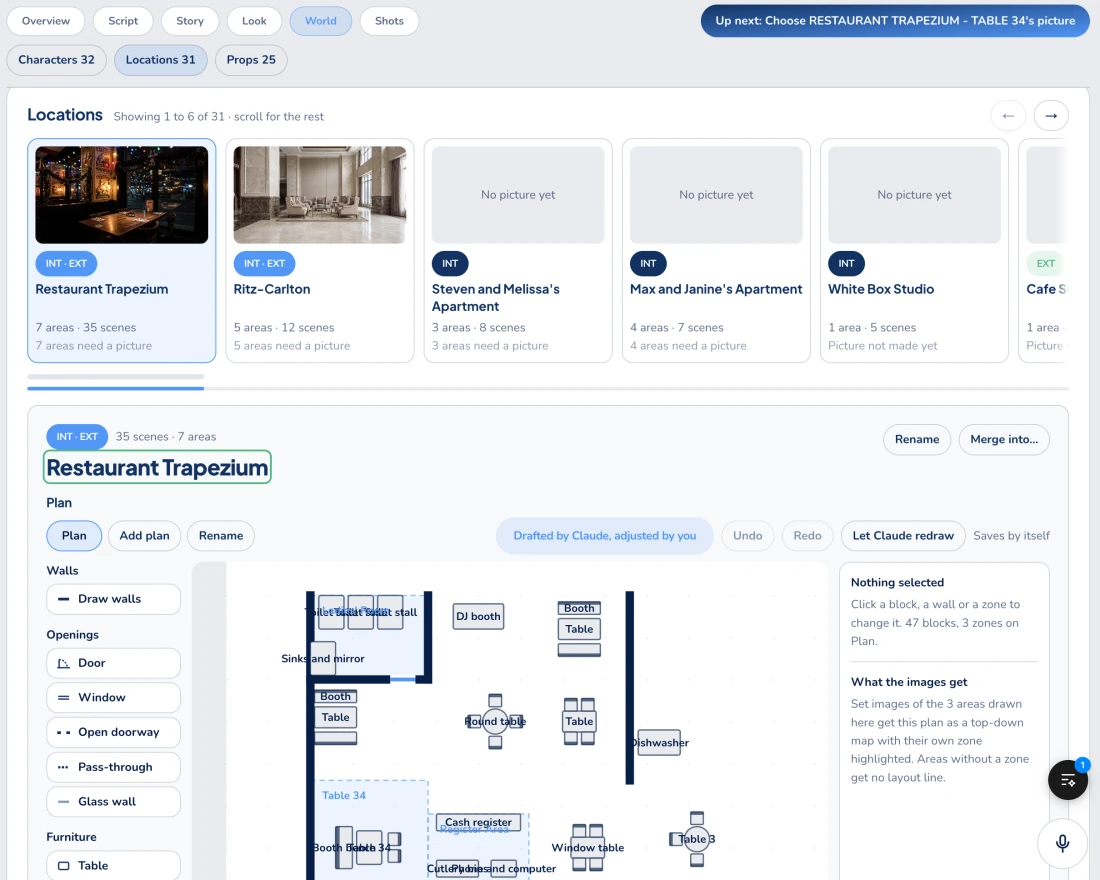Open Steven and Melissa's Apartment card
The height and width of the screenshot is (880, 1100).
click(518, 251)
